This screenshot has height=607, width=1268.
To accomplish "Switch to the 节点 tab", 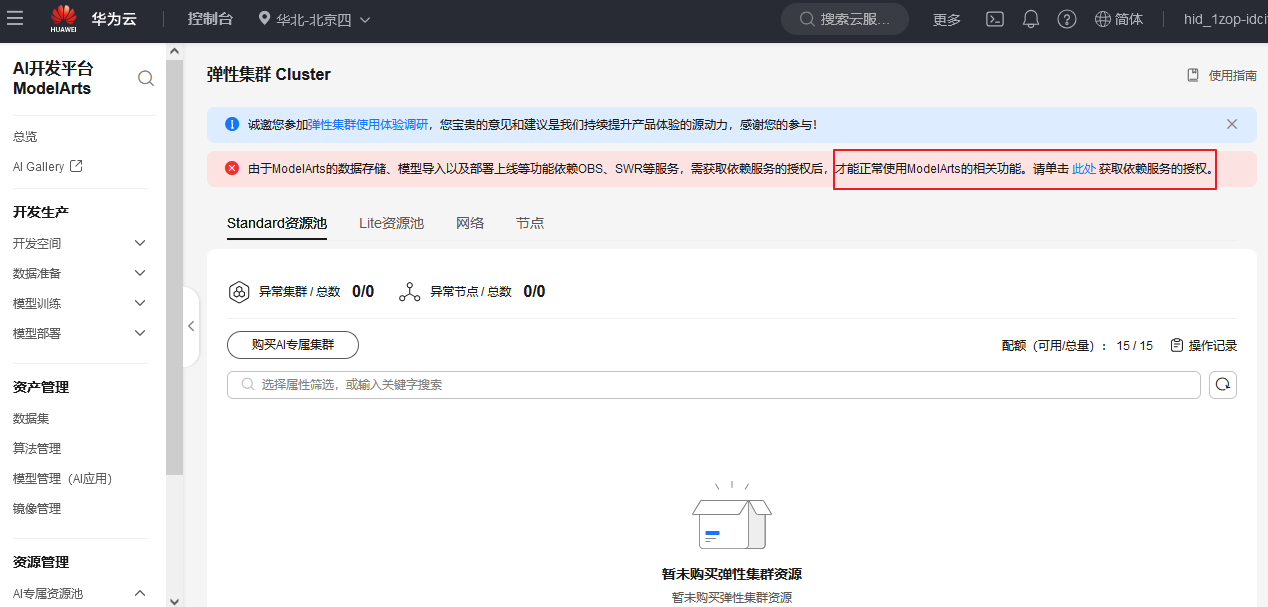I will click(530, 223).
